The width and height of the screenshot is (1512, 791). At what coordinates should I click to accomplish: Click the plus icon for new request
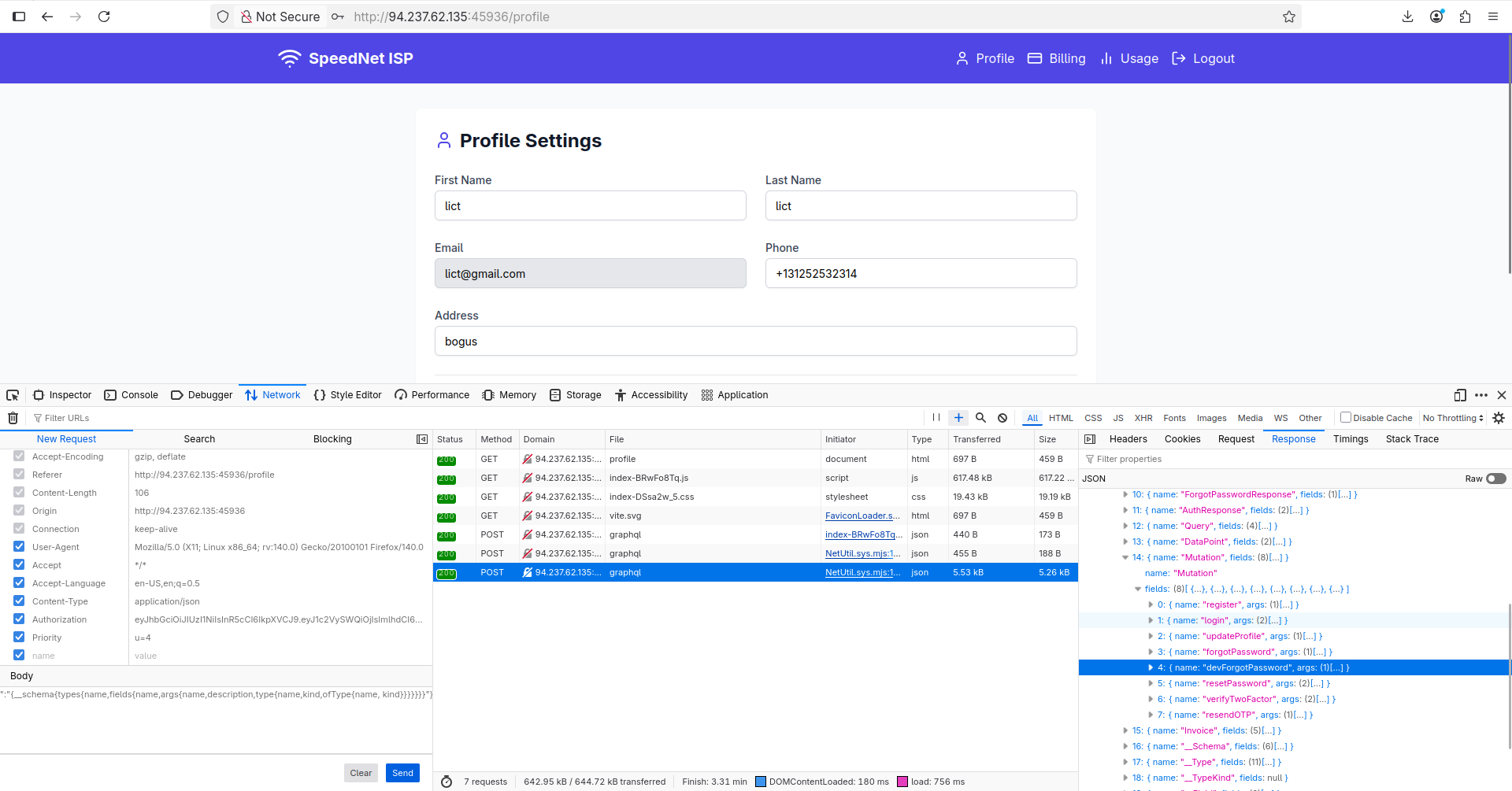pos(958,418)
